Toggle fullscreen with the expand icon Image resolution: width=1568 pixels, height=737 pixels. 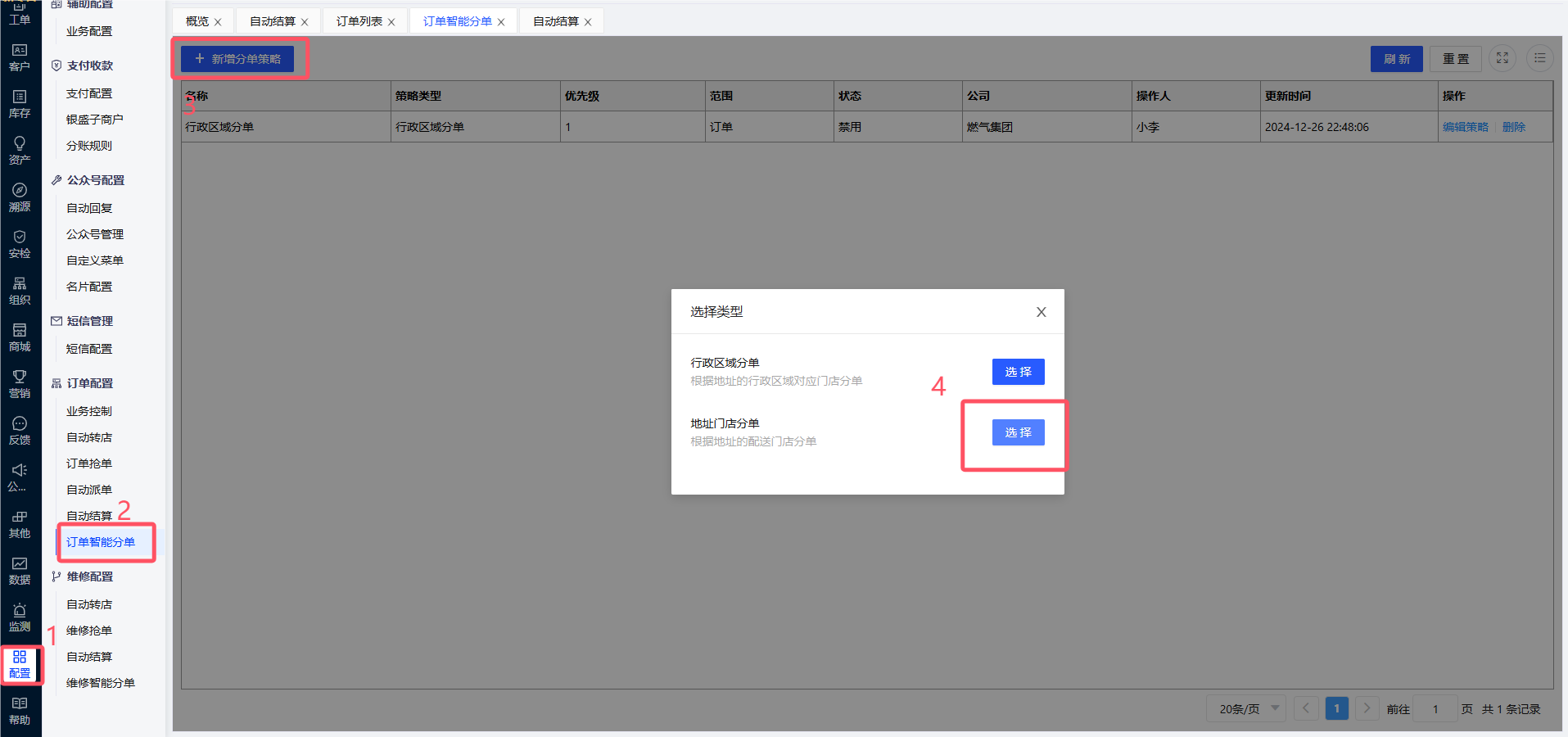pos(1502,58)
